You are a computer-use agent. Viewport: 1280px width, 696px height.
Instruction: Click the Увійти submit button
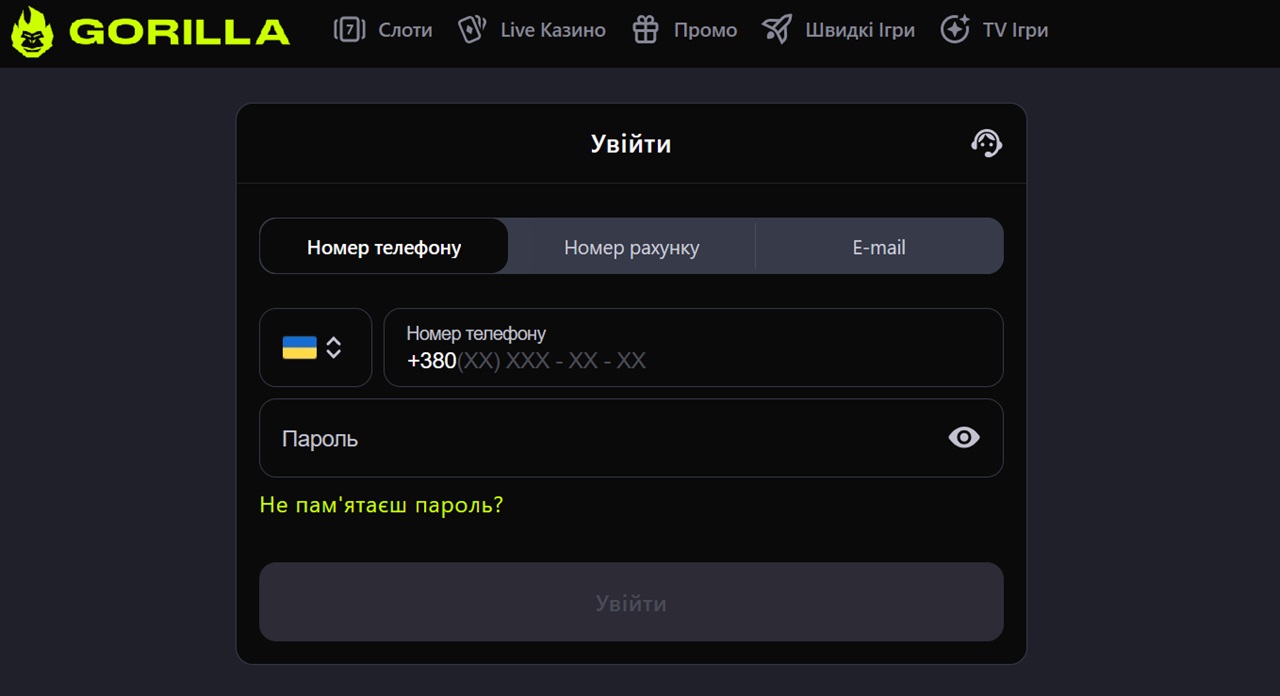pos(631,602)
